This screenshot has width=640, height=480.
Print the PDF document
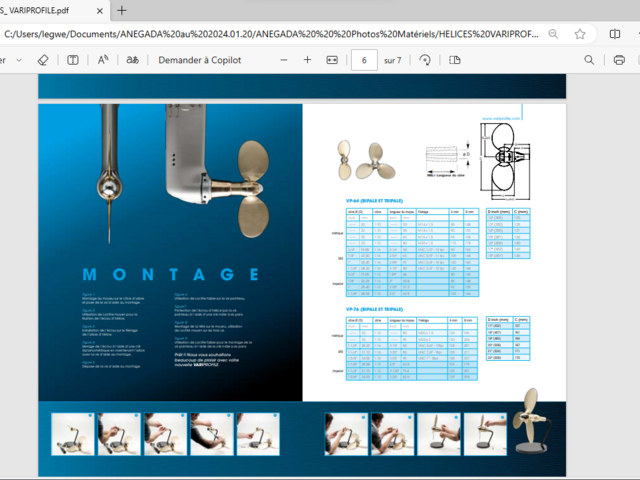point(619,60)
